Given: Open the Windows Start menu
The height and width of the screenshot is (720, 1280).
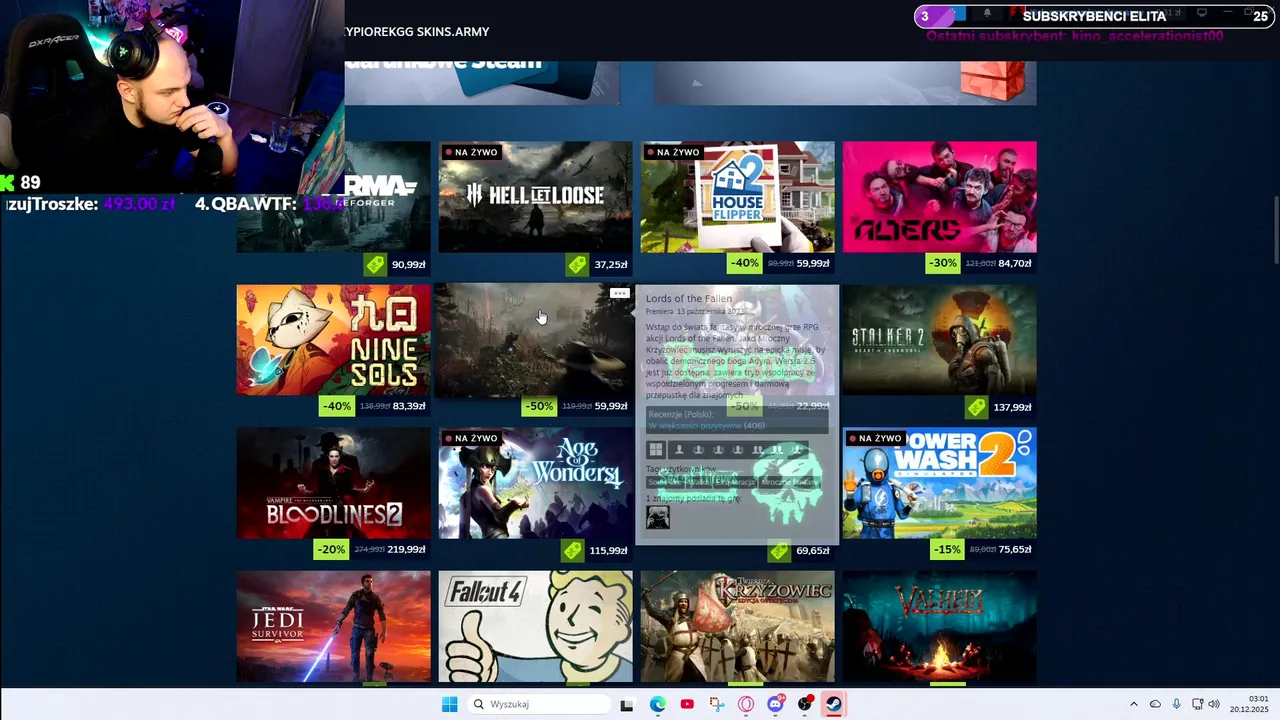Looking at the screenshot, I should (x=450, y=704).
